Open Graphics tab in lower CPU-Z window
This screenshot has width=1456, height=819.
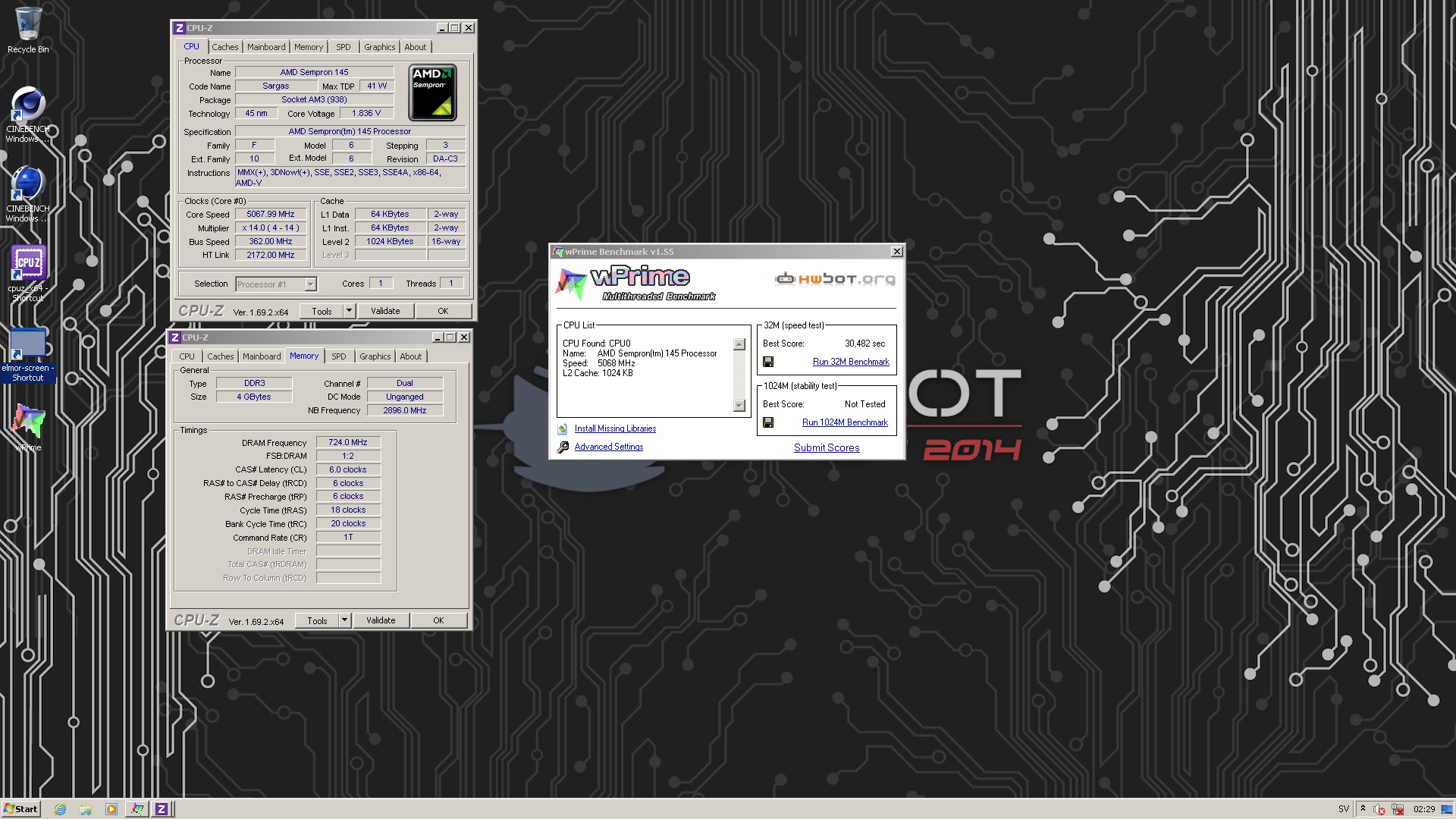point(375,356)
